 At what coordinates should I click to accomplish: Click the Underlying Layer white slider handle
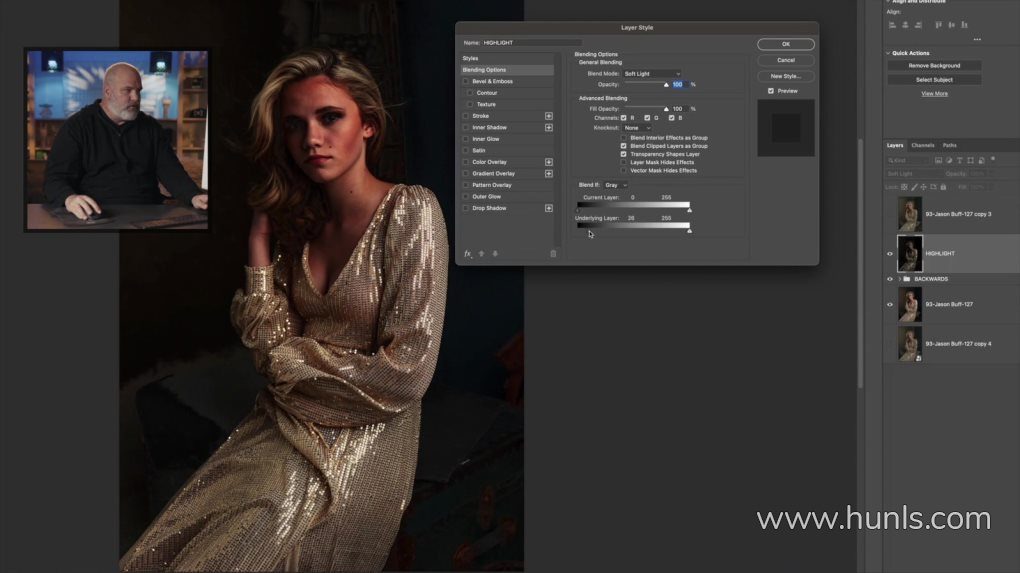689,230
